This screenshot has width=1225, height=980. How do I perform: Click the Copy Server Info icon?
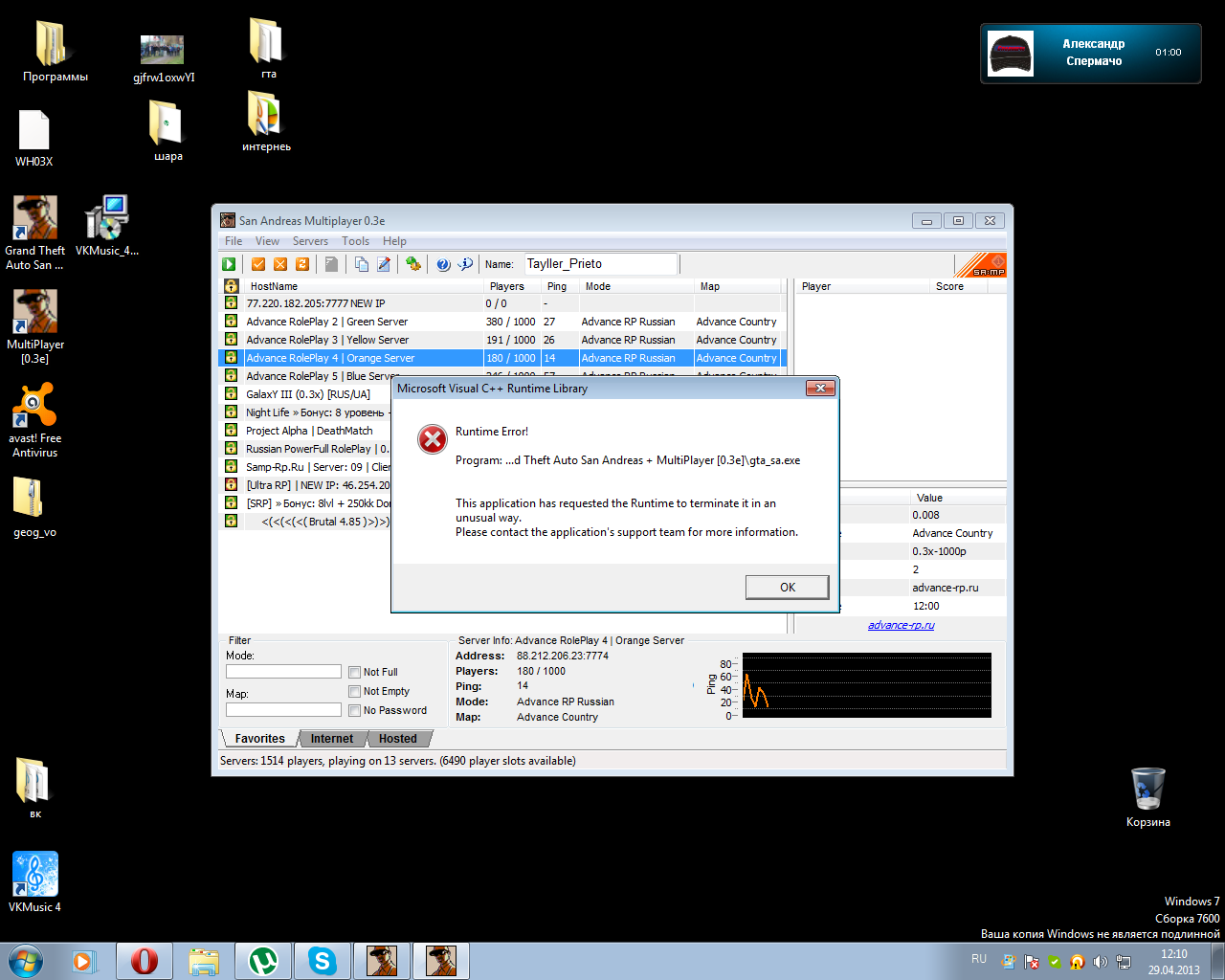tap(362, 264)
